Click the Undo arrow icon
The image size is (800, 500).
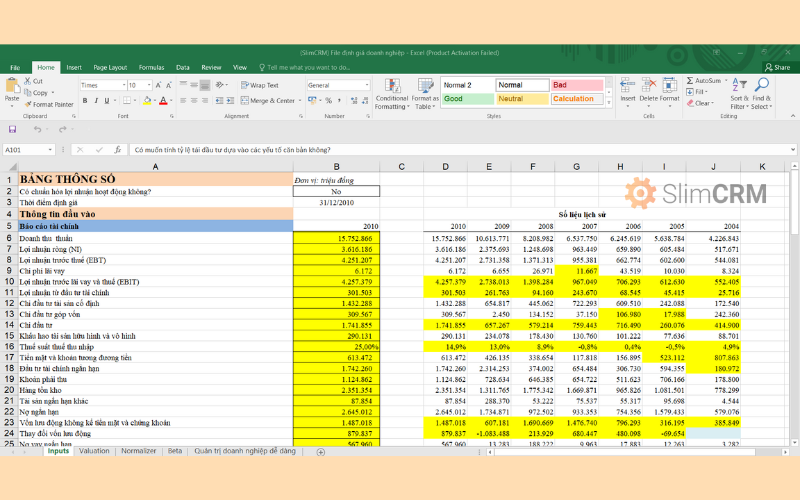click(x=37, y=130)
